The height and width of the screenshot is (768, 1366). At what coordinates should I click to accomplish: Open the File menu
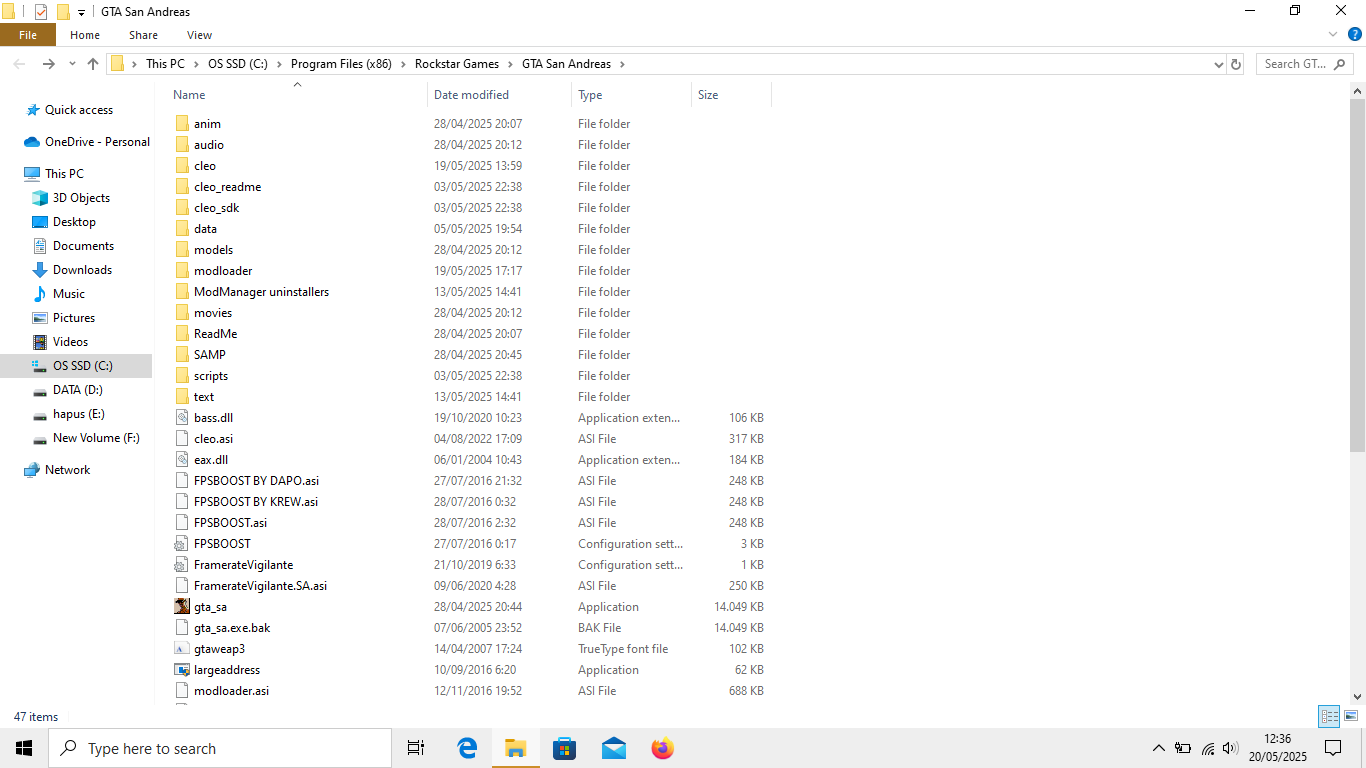(x=28, y=35)
